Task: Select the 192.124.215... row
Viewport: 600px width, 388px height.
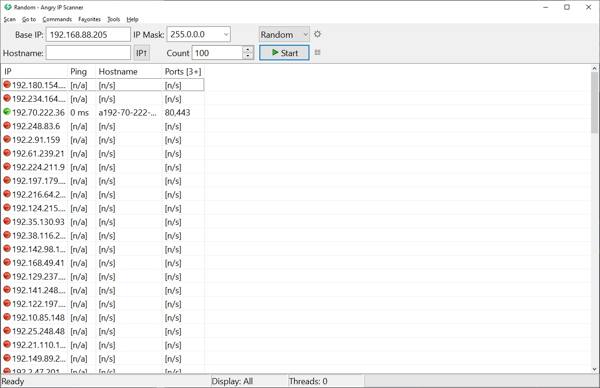Action: (103, 208)
